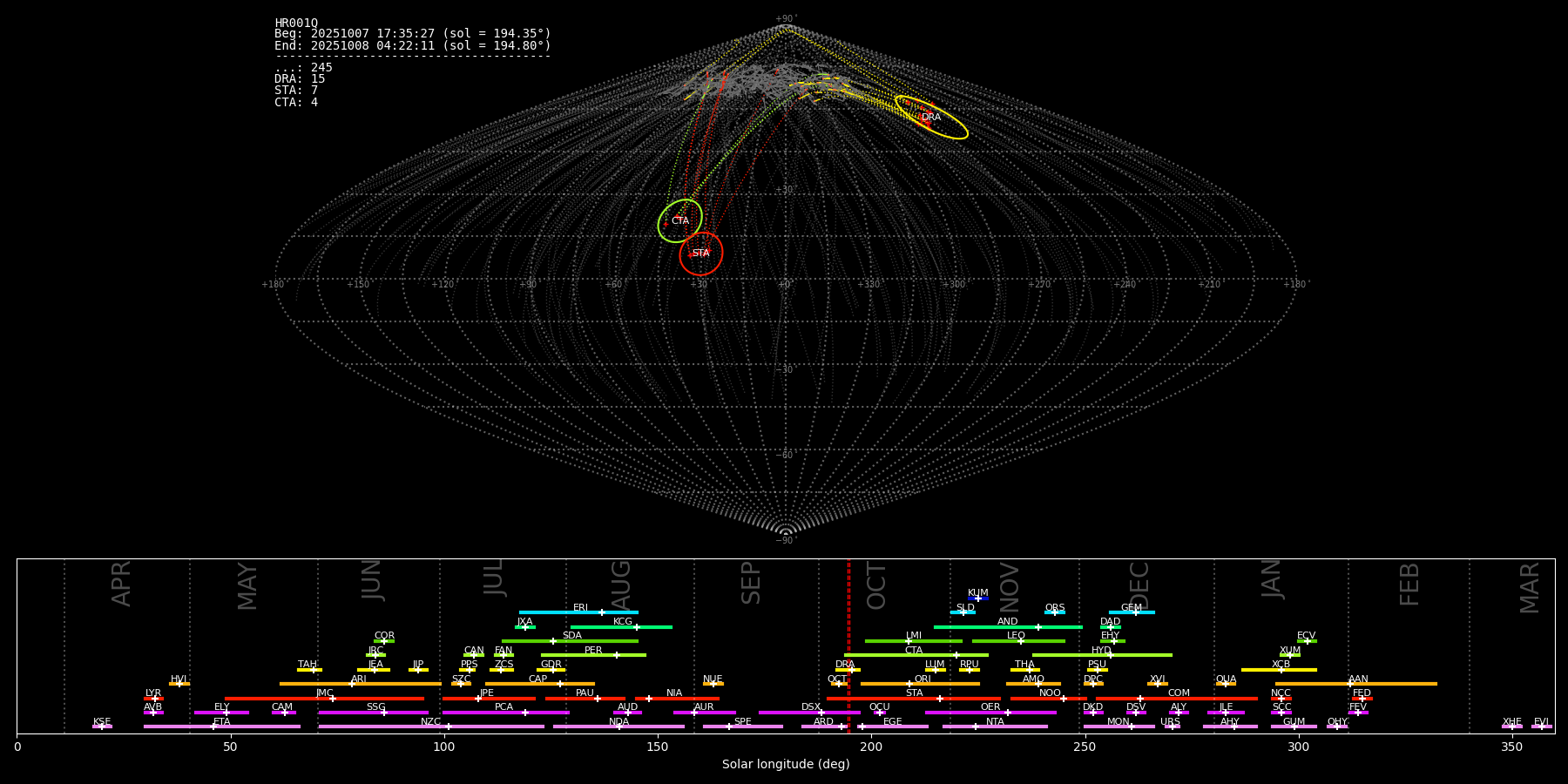The height and width of the screenshot is (784, 1568).
Task: Click the peak marker on the LYR bar
Action: pyautogui.click(x=155, y=699)
